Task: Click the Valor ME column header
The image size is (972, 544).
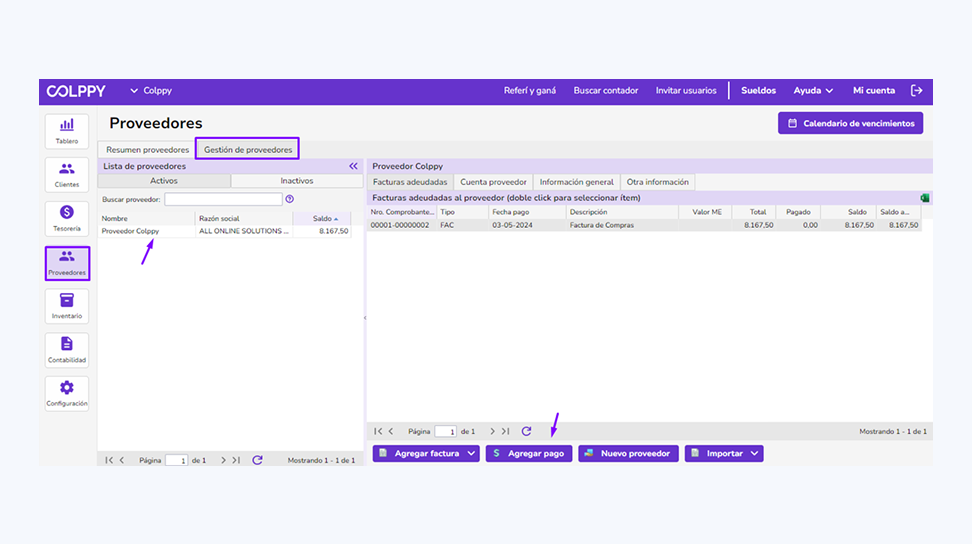Action: click(705, 212)
